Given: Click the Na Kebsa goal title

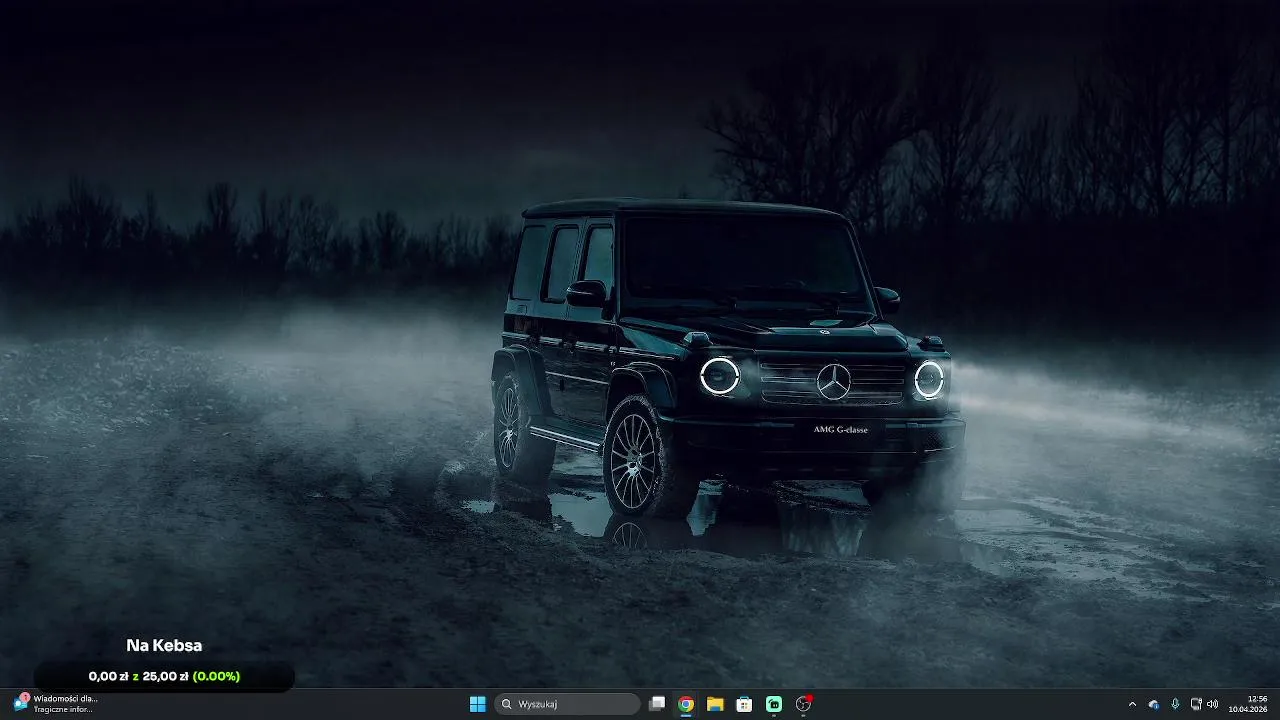Looking at the screenshot, I should click(164, 646).
